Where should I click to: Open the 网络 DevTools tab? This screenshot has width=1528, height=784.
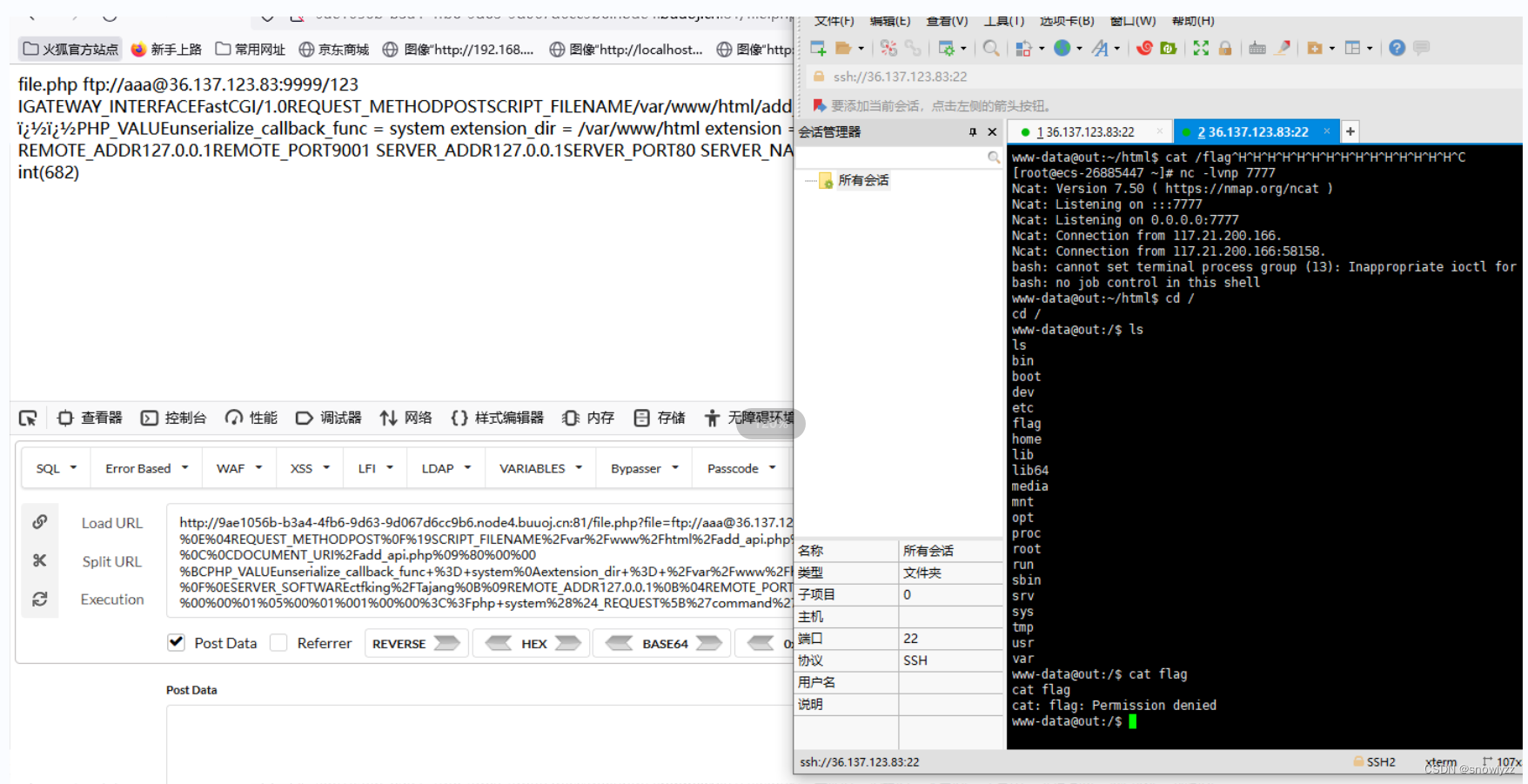pyautogui.click(x=405, y=418)
